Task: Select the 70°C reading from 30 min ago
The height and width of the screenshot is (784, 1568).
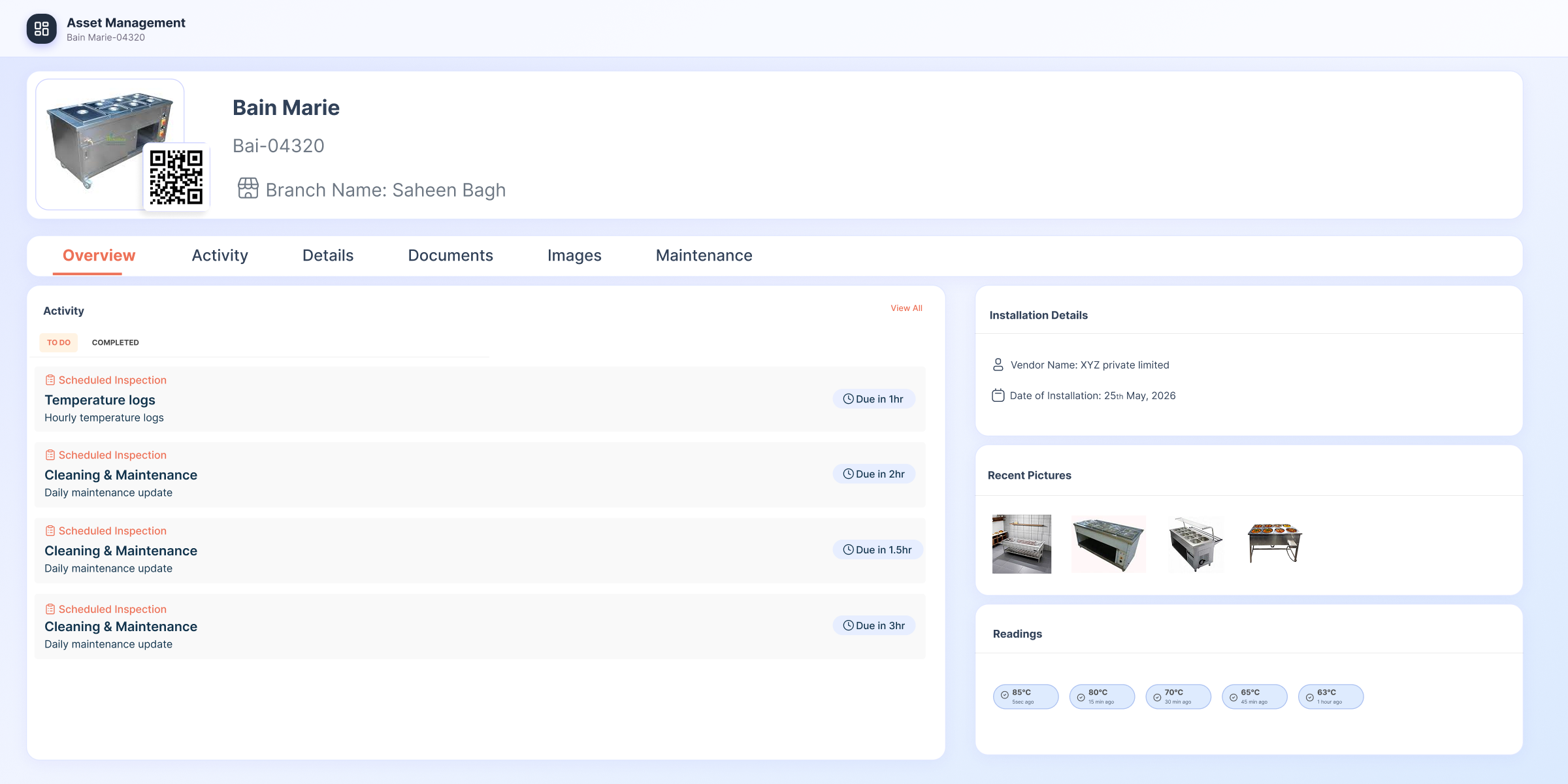Action: click(1179, 696)
